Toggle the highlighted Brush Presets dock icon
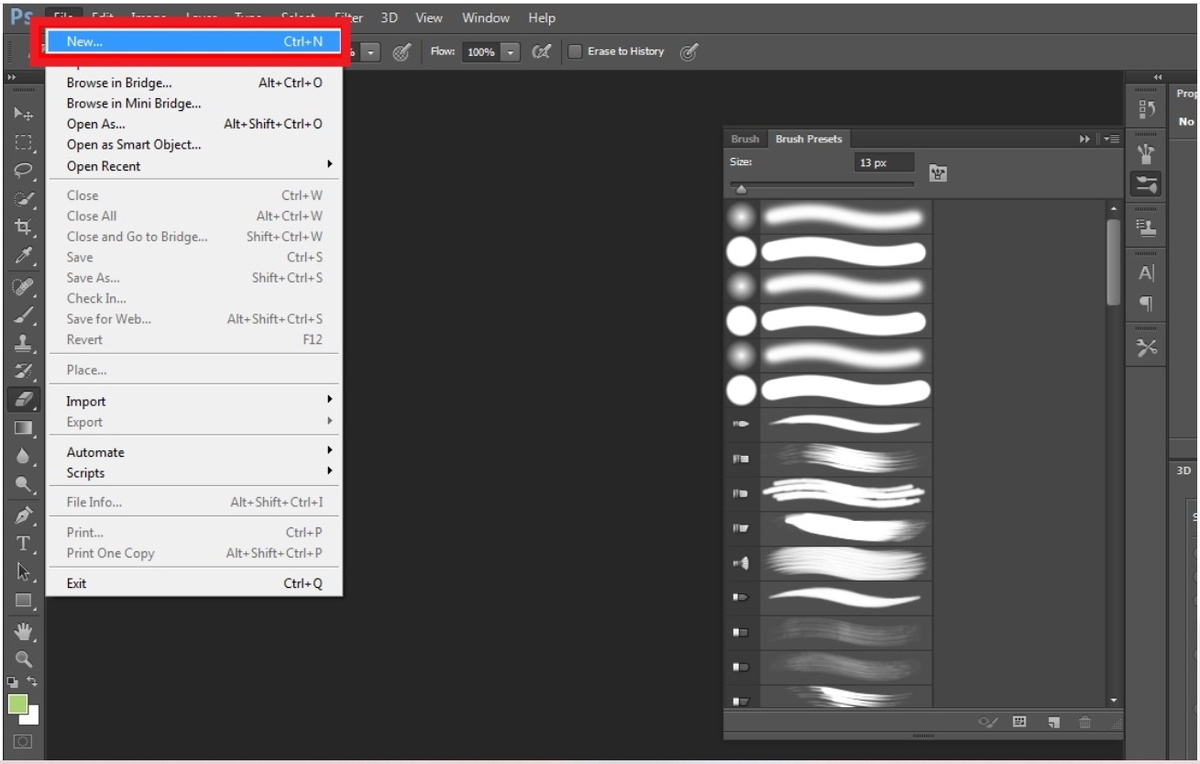This screenshot has height=764, width=1200. tap(1146, 185)
